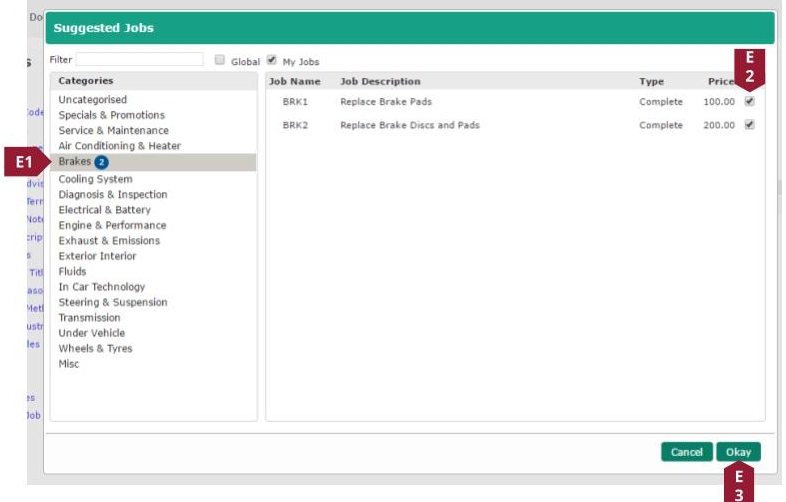Click the Job Name column header
This screenshot has height=502, width=786.
click(x=294, y=81)
